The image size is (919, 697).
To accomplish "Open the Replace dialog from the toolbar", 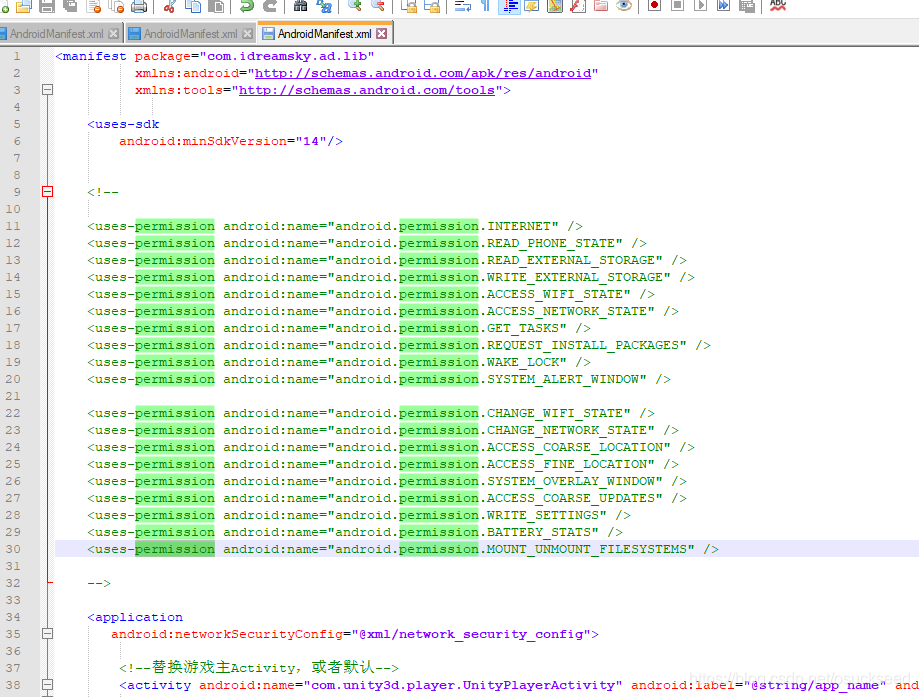I will tap(324, 6).
